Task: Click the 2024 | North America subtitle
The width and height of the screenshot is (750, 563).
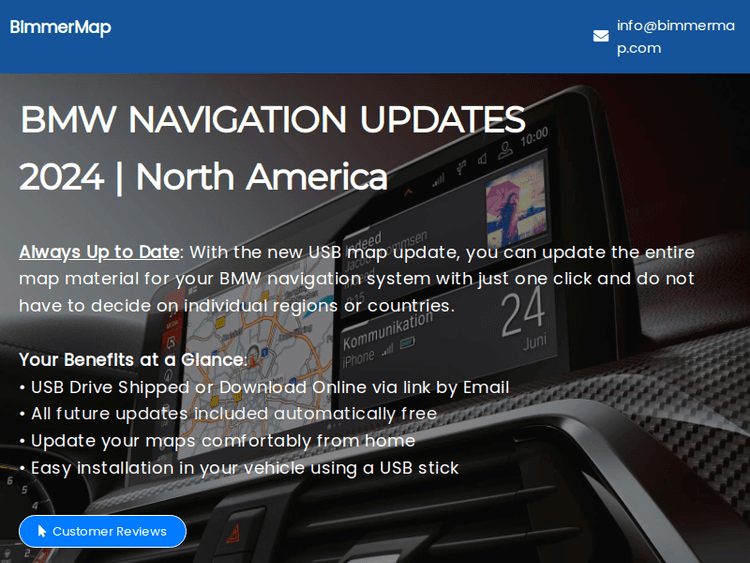Action: point(203,177)
